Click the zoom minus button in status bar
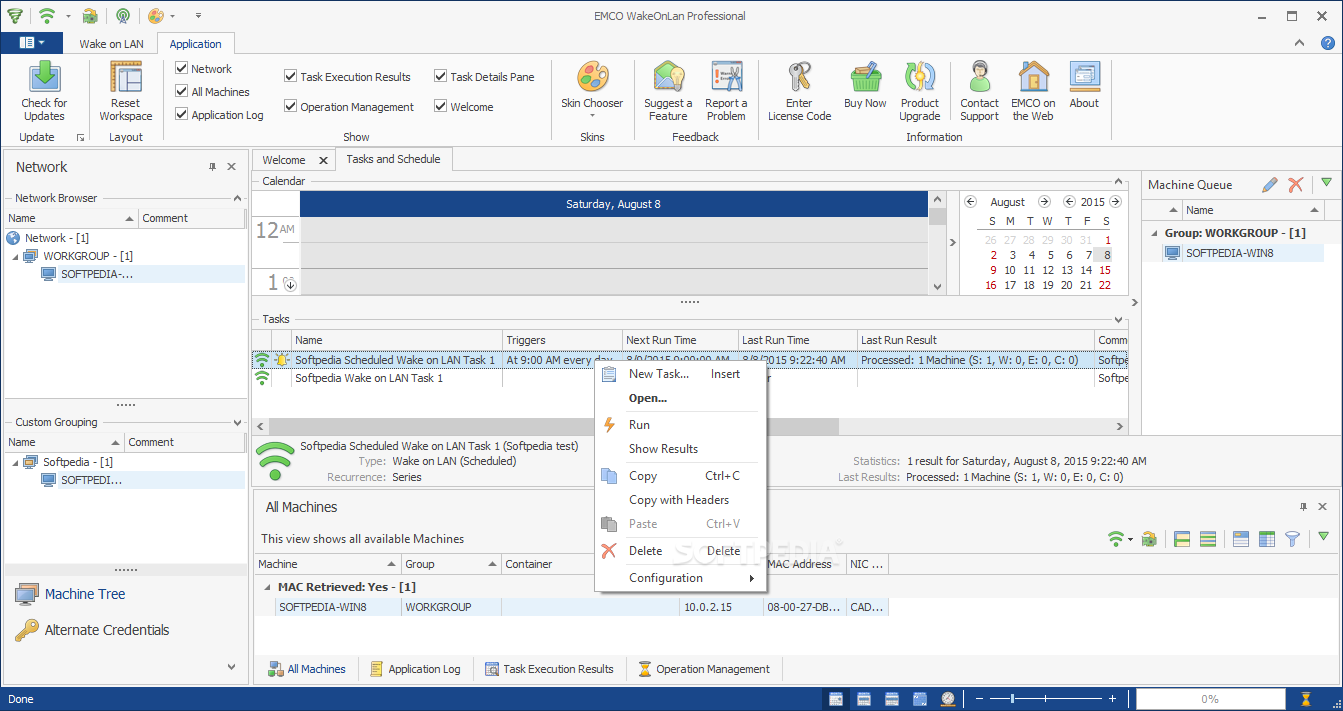This screenshot has height=711, width=1343. click(x=979, y=699)
